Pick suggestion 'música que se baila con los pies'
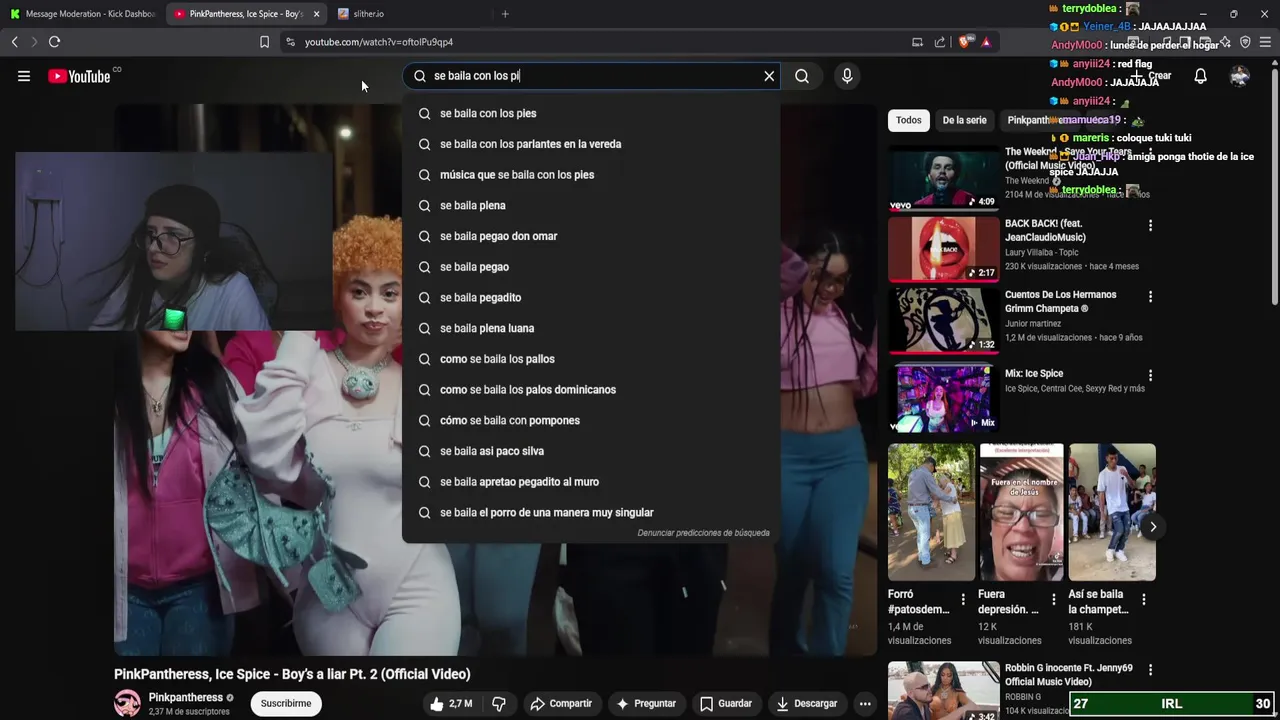 [590, 175]
